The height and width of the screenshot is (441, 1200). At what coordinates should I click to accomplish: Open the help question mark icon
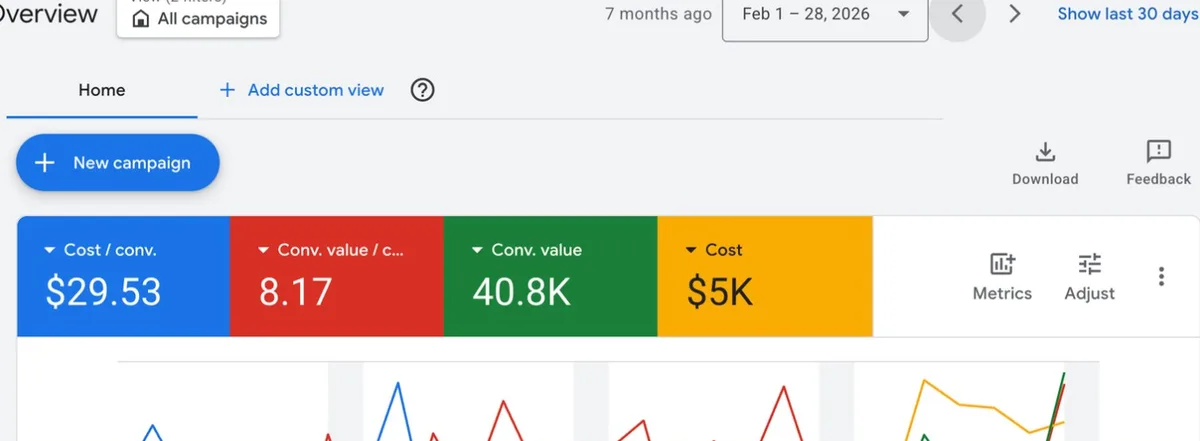click(x=423, y=90)
